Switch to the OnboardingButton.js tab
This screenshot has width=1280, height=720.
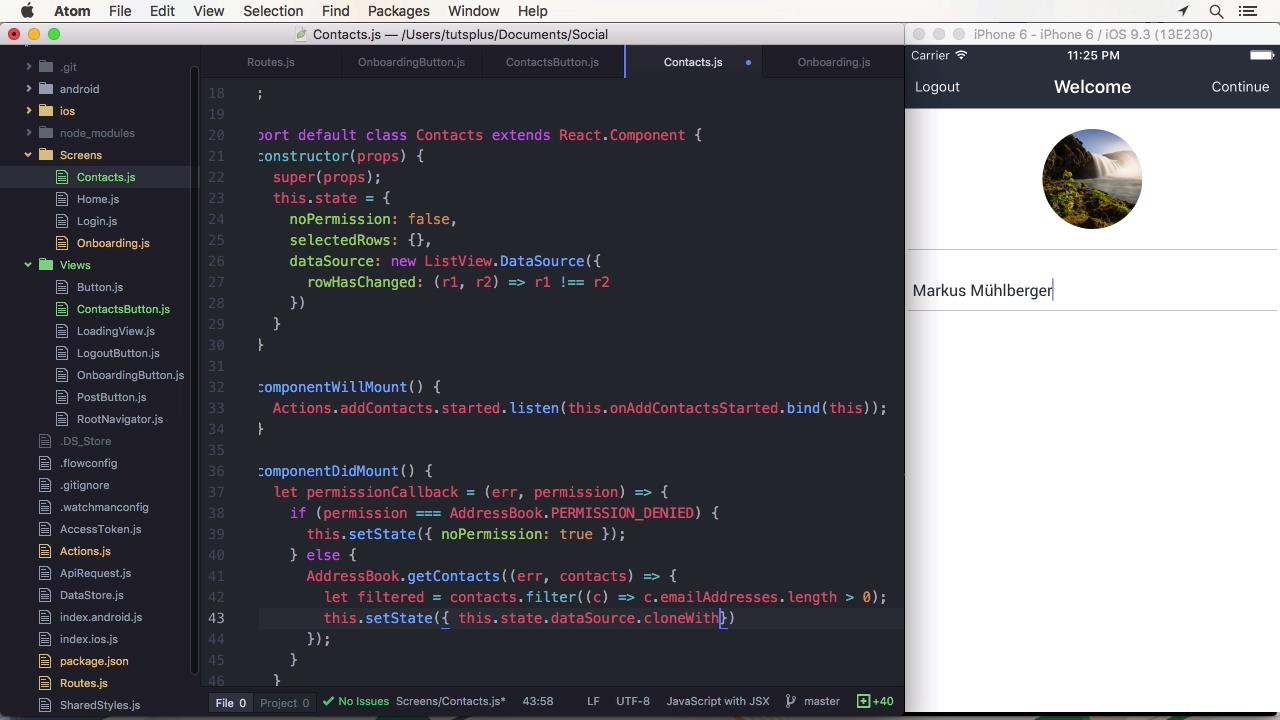click(x=411, y=62)
